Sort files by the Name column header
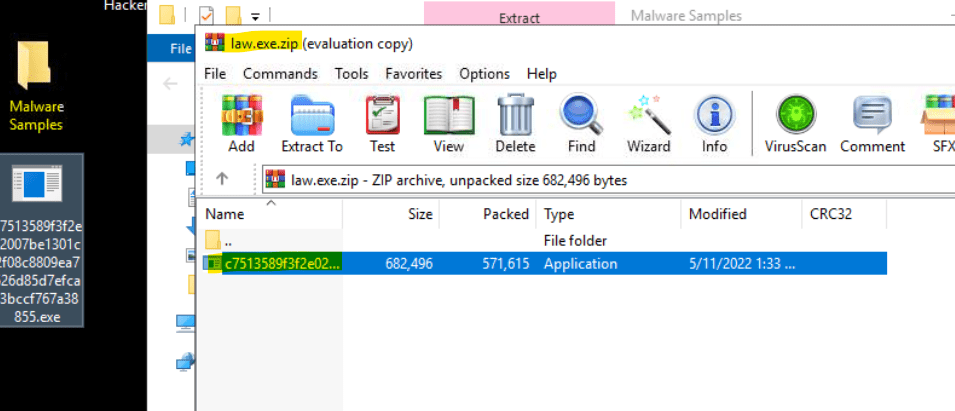 225,214
